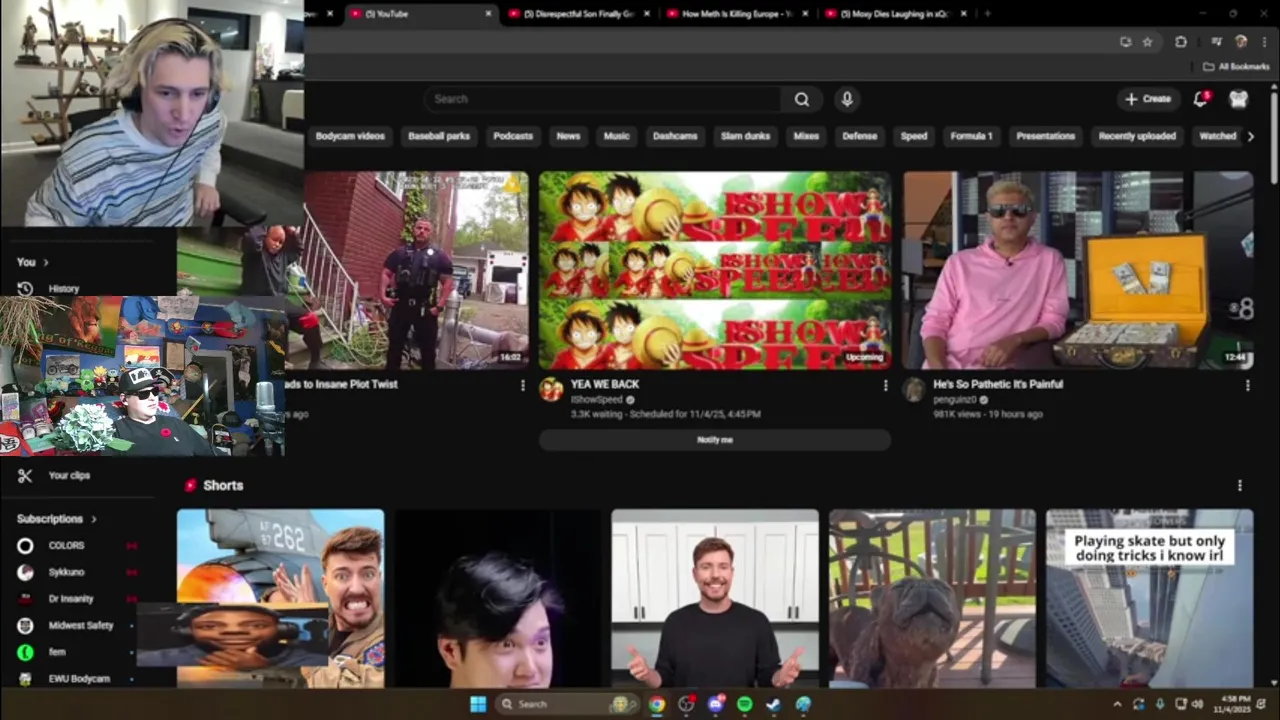Open the Windows Start menu
Image resolution: width=1280 pixels, height=720 pixels.
point(478,704)
